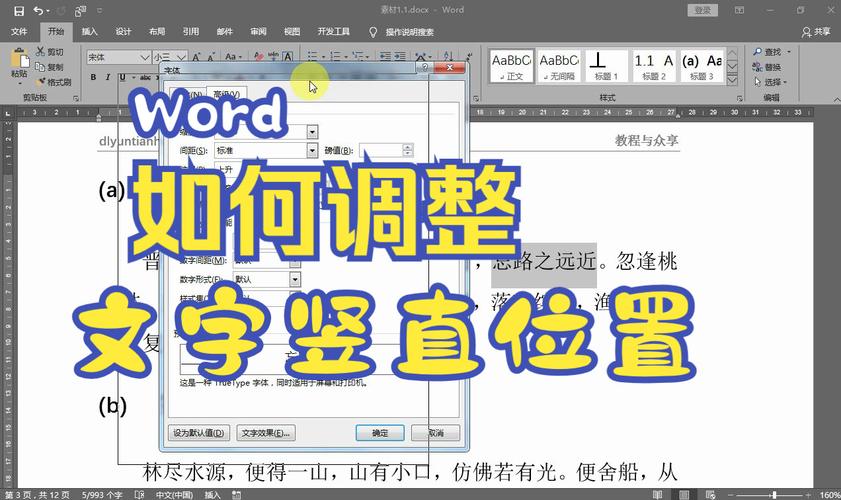Click the lightbulb 操作说明搜索 search box
The height and width of the screenshot is (500, 841).
coord(402,32)
